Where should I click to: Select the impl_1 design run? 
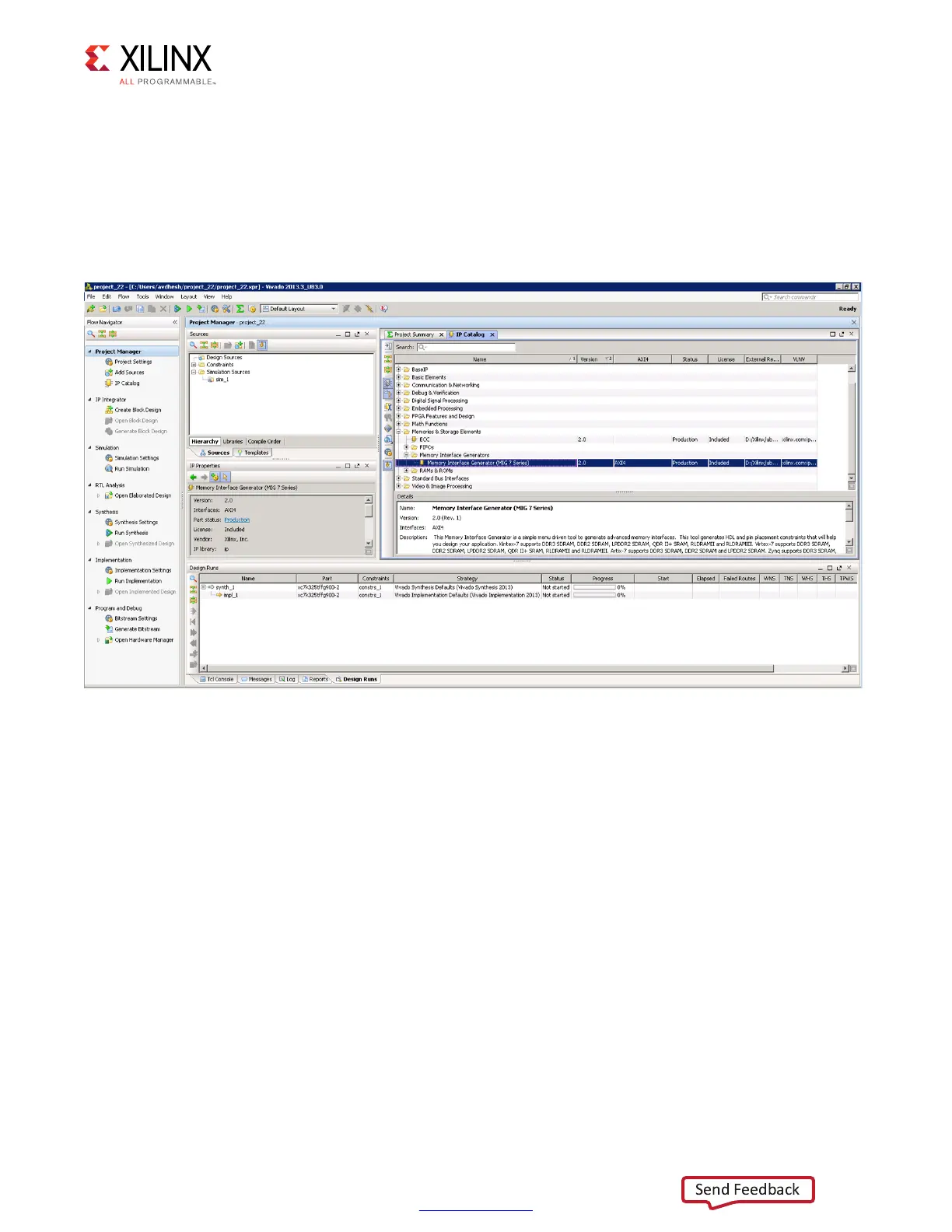(226, 595)
